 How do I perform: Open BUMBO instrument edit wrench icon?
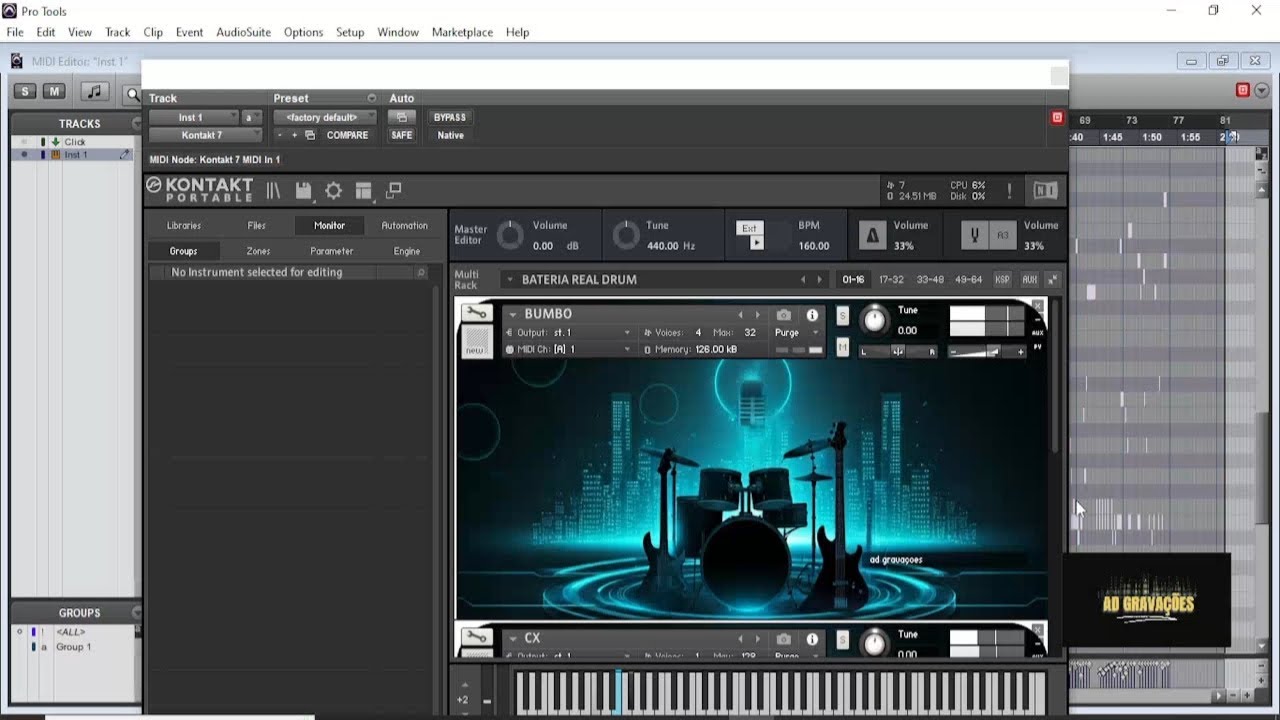[476, 314]
